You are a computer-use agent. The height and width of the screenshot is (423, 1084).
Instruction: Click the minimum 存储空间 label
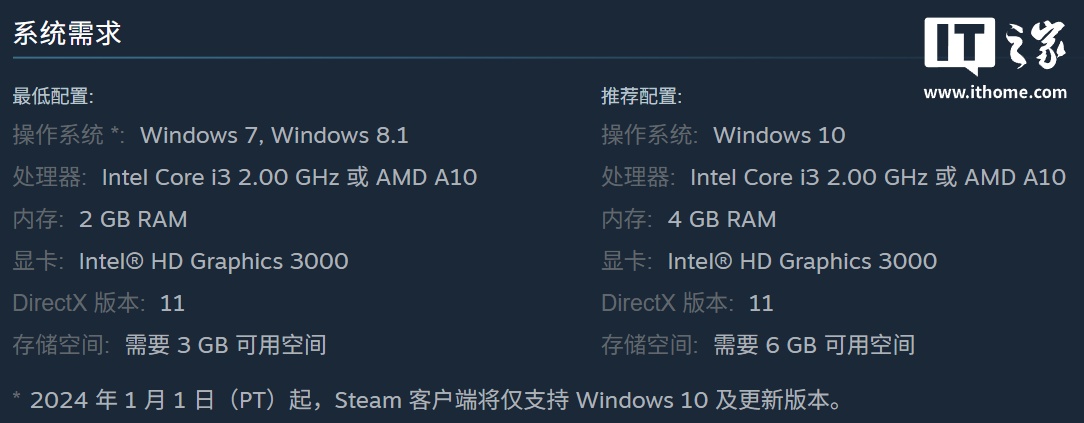61,345
